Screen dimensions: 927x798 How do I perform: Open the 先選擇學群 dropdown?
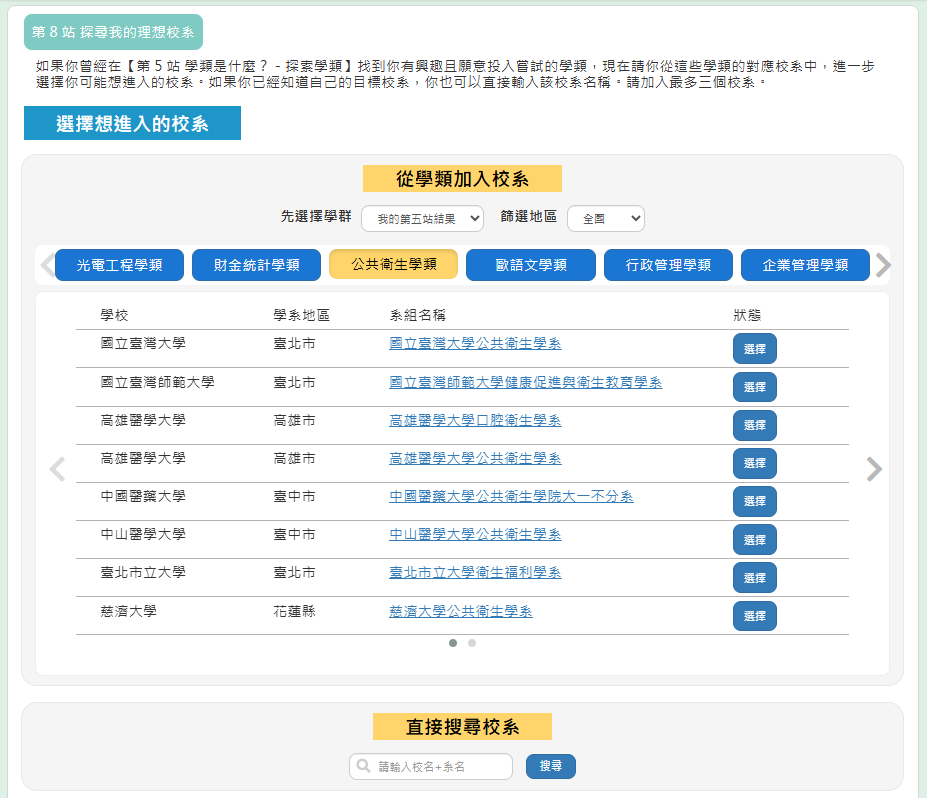422,218
